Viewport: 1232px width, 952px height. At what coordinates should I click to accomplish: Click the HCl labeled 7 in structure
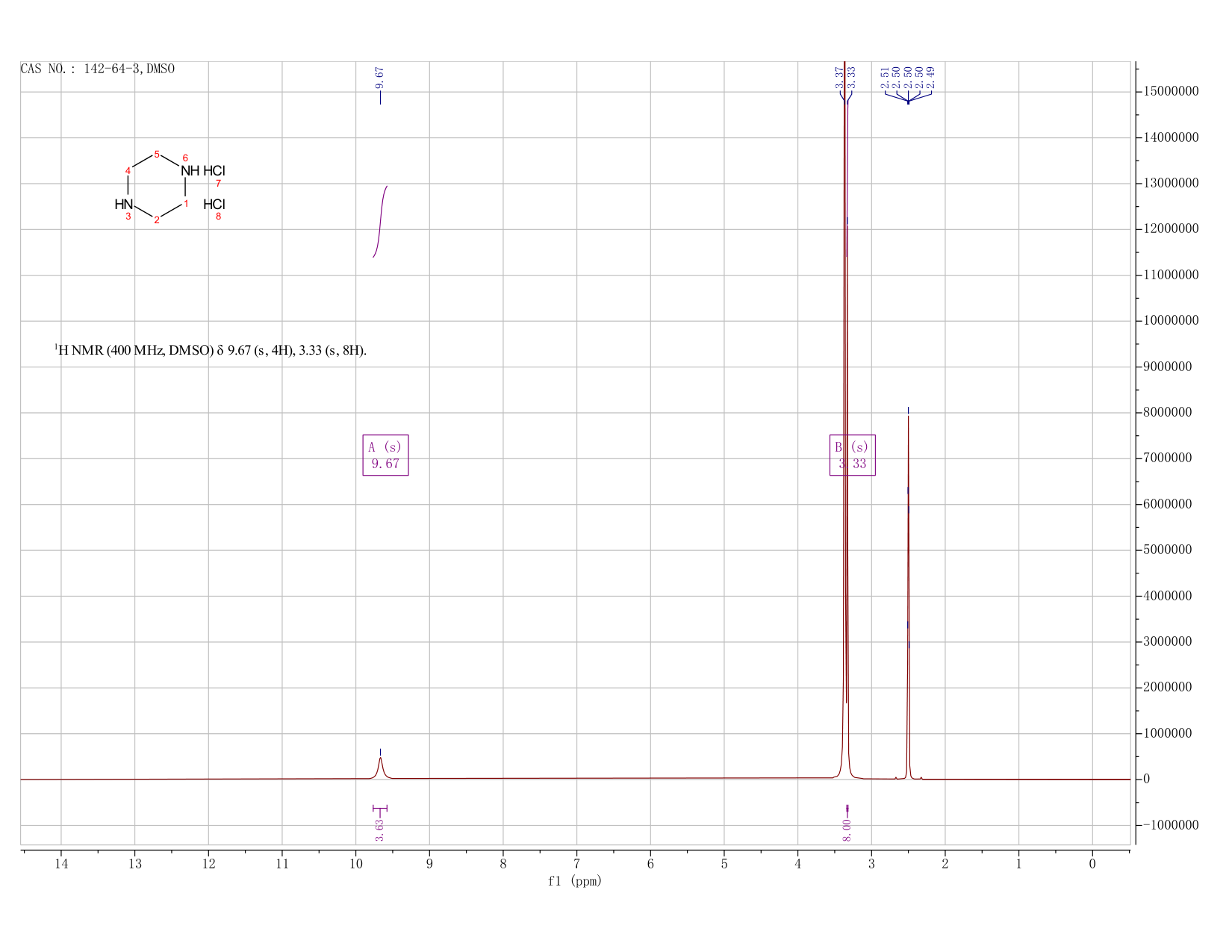coord(214,171)
